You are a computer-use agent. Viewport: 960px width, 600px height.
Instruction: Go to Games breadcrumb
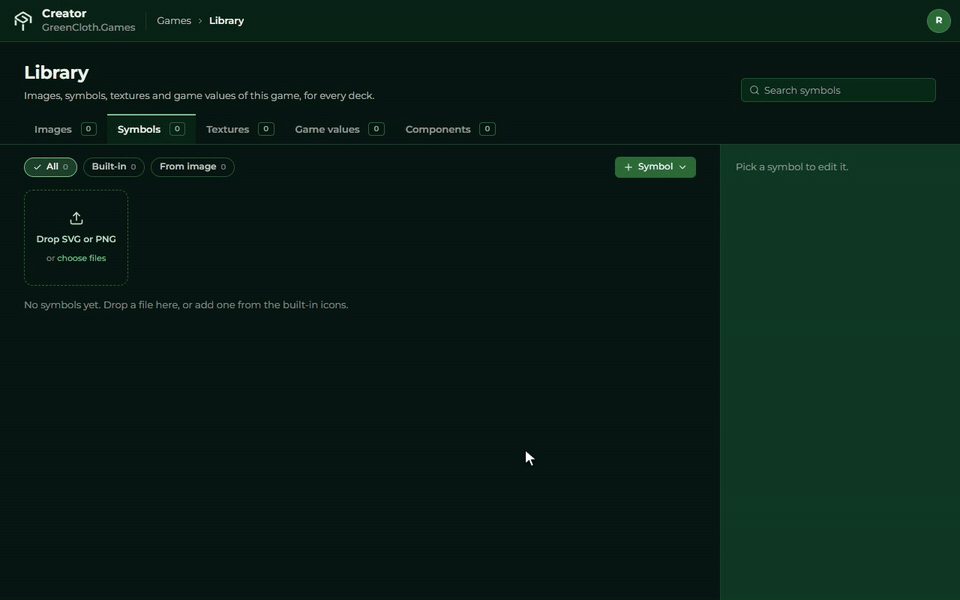click(174, 21)
